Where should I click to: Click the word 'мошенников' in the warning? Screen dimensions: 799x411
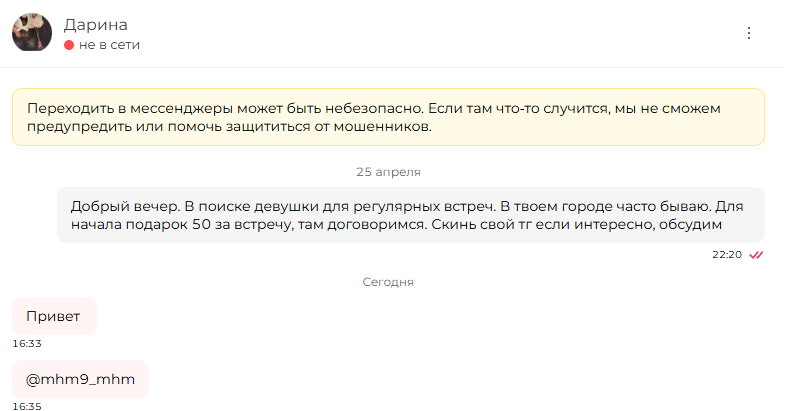(x=382, y=126)
